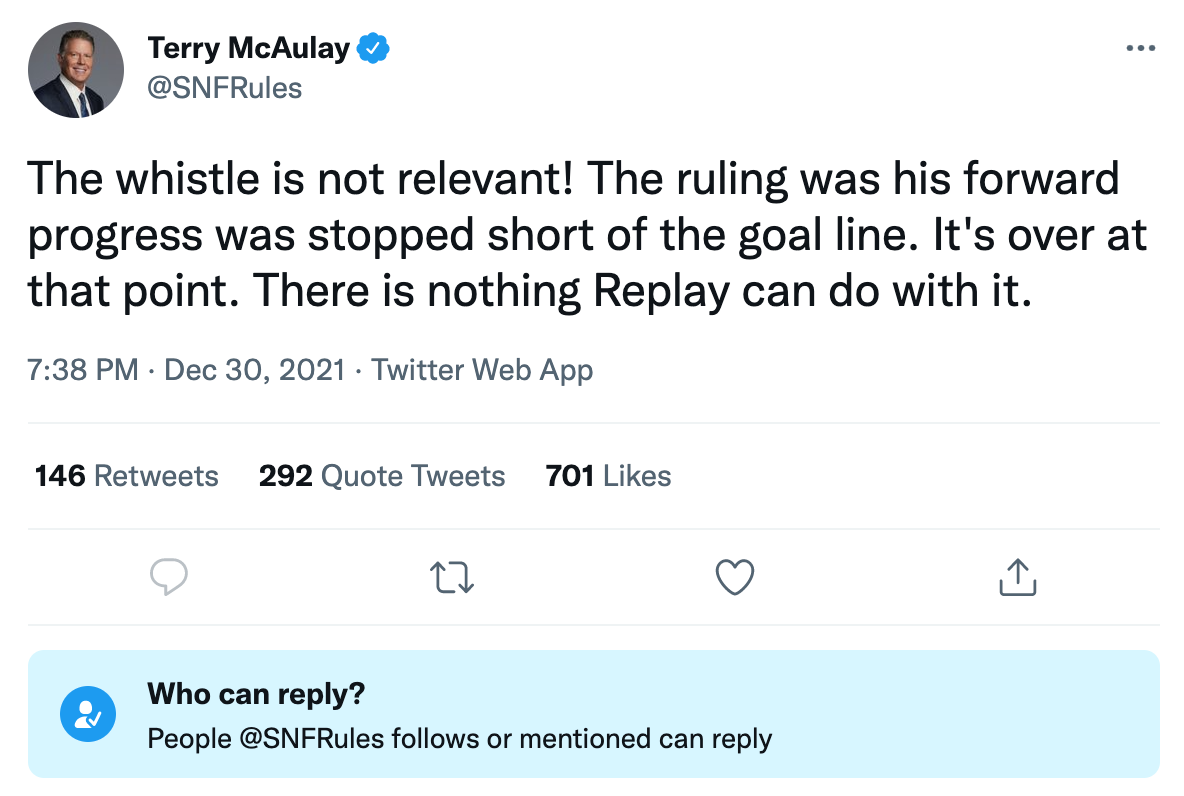1184x796 pixels.
Task: Open Terry McAulay's profile photo
Action: (76, 71)
